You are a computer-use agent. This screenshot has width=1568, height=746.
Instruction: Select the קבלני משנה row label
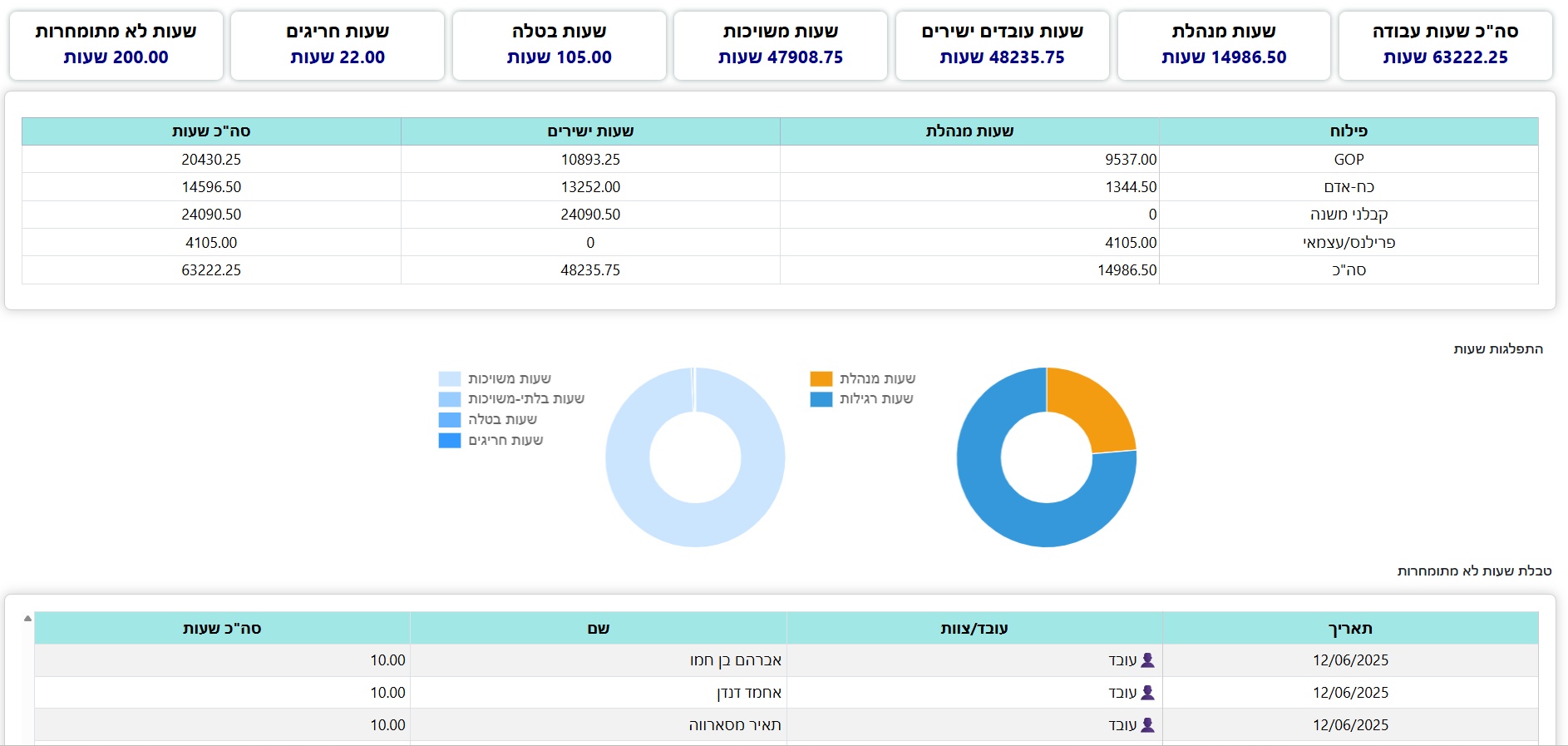[1348, 215]
